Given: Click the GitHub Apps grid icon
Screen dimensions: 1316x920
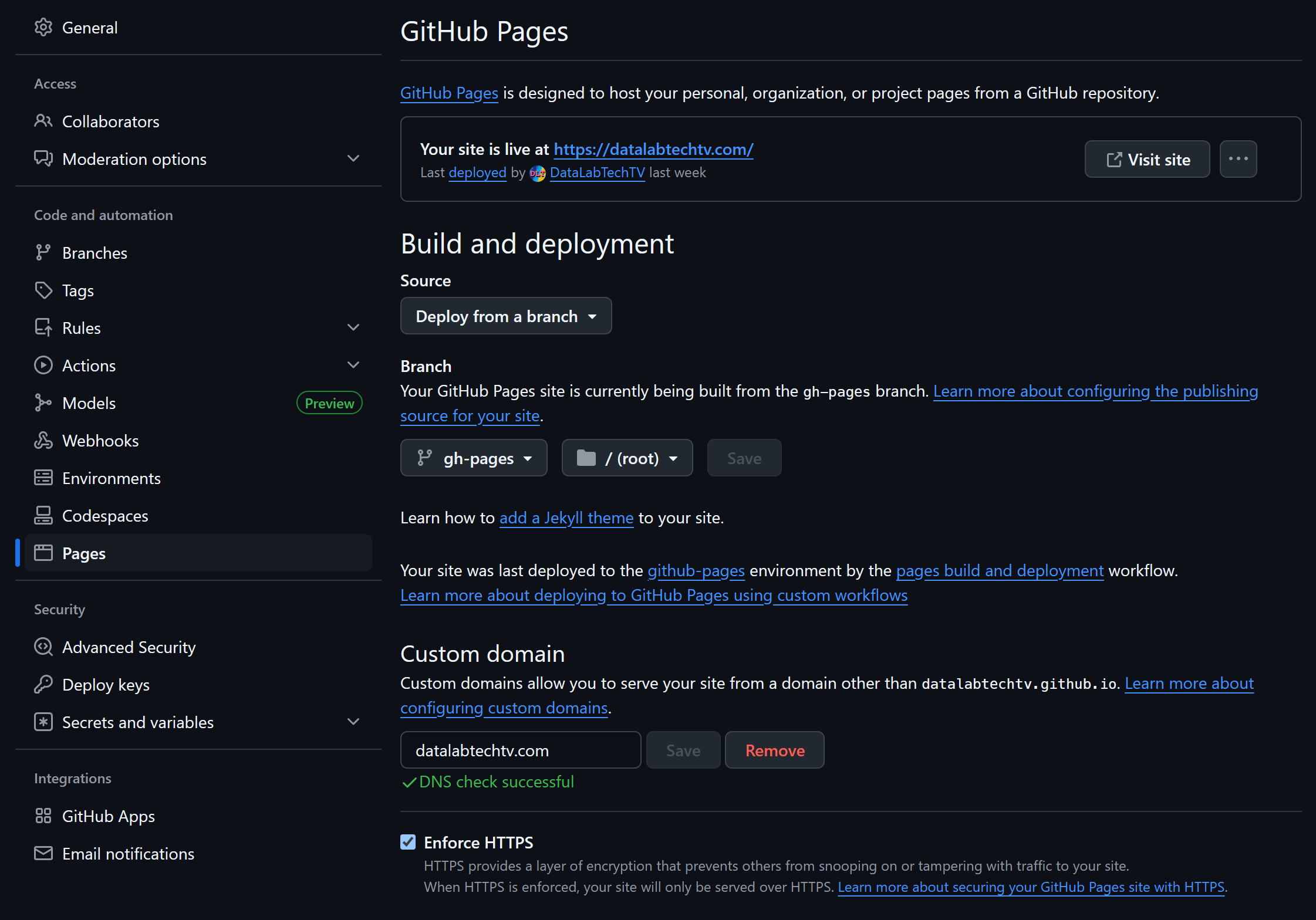Looking at the screenshot, I should (x=43, y=816).
